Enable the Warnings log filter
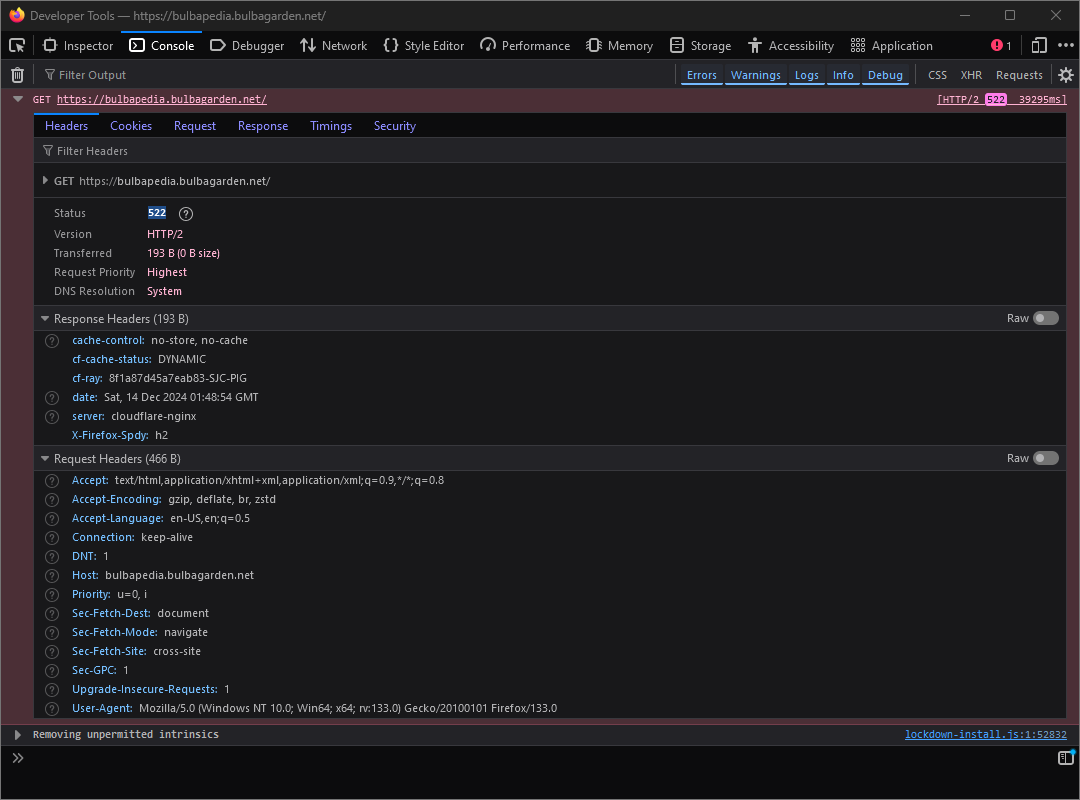The height and width of the screenshot is (800, 1080). coord(755,74)
